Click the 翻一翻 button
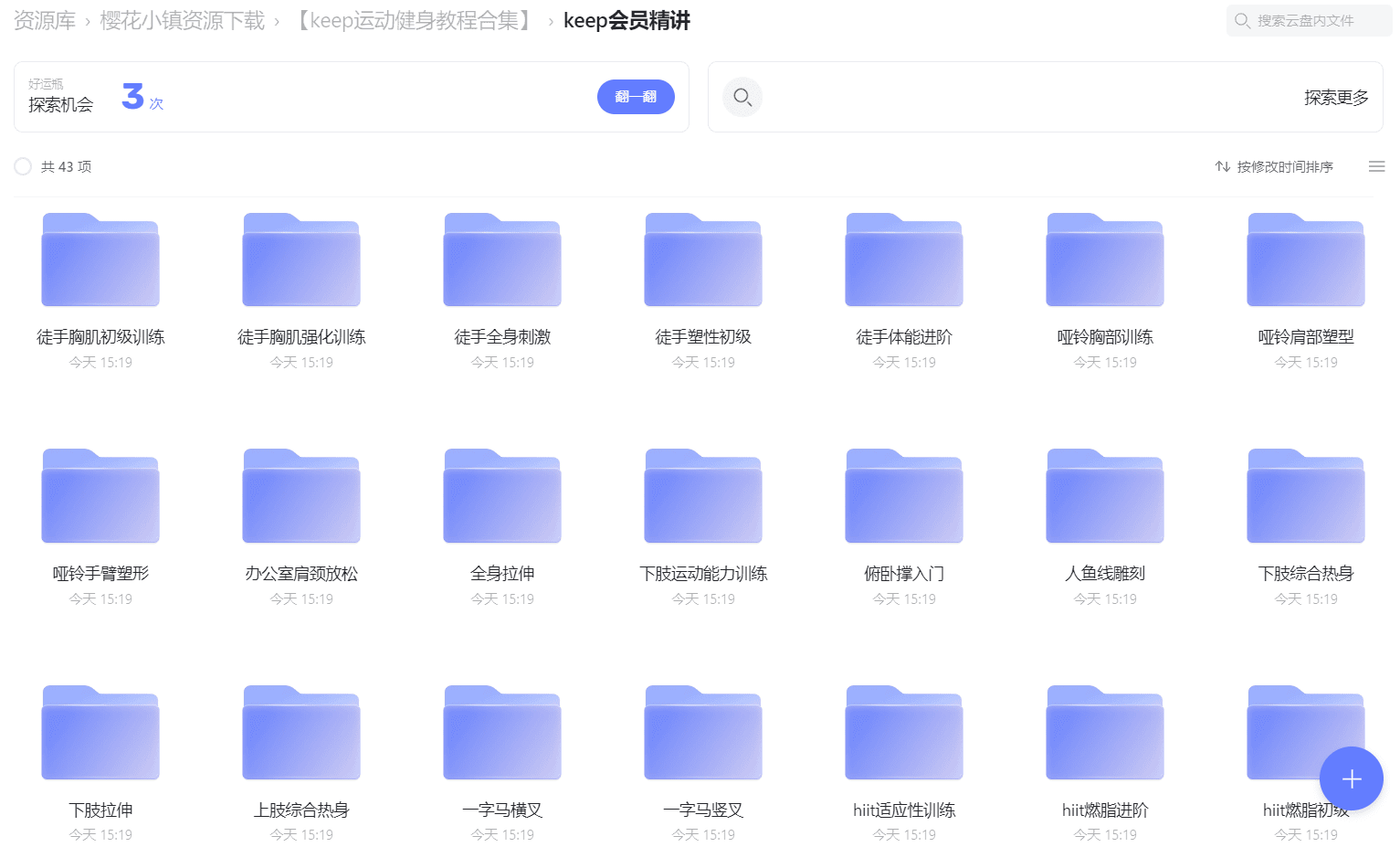Image resolution: width=1400 pixels, height=847 pixels. click(636, 97)
